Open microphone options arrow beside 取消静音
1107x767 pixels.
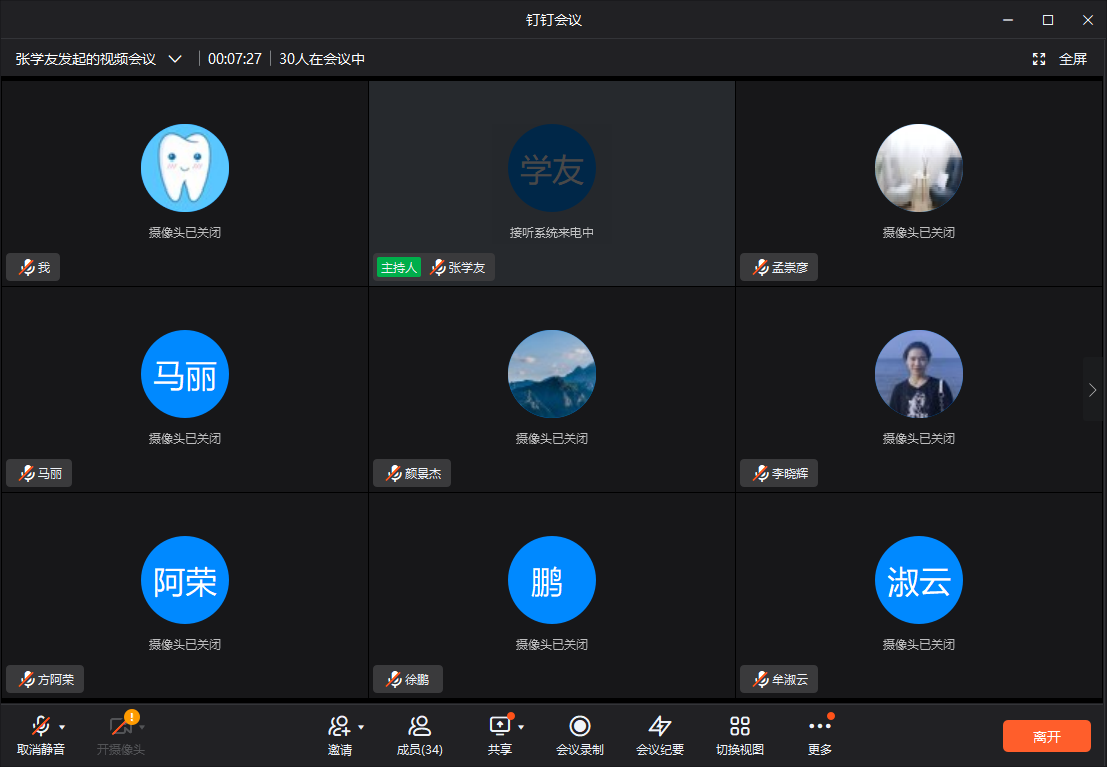(x=62, y=727)
